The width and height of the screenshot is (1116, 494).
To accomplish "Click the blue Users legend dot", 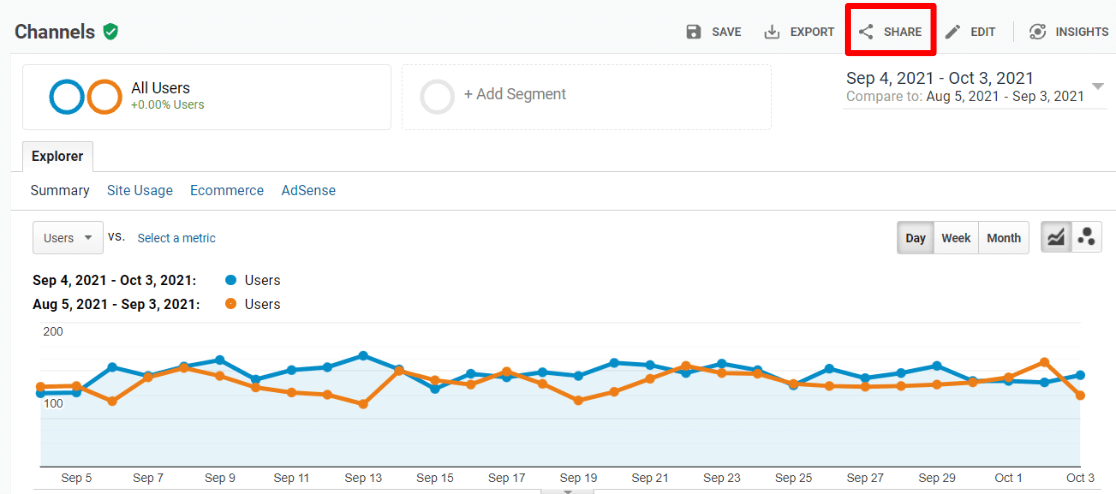I will point(230,280).
